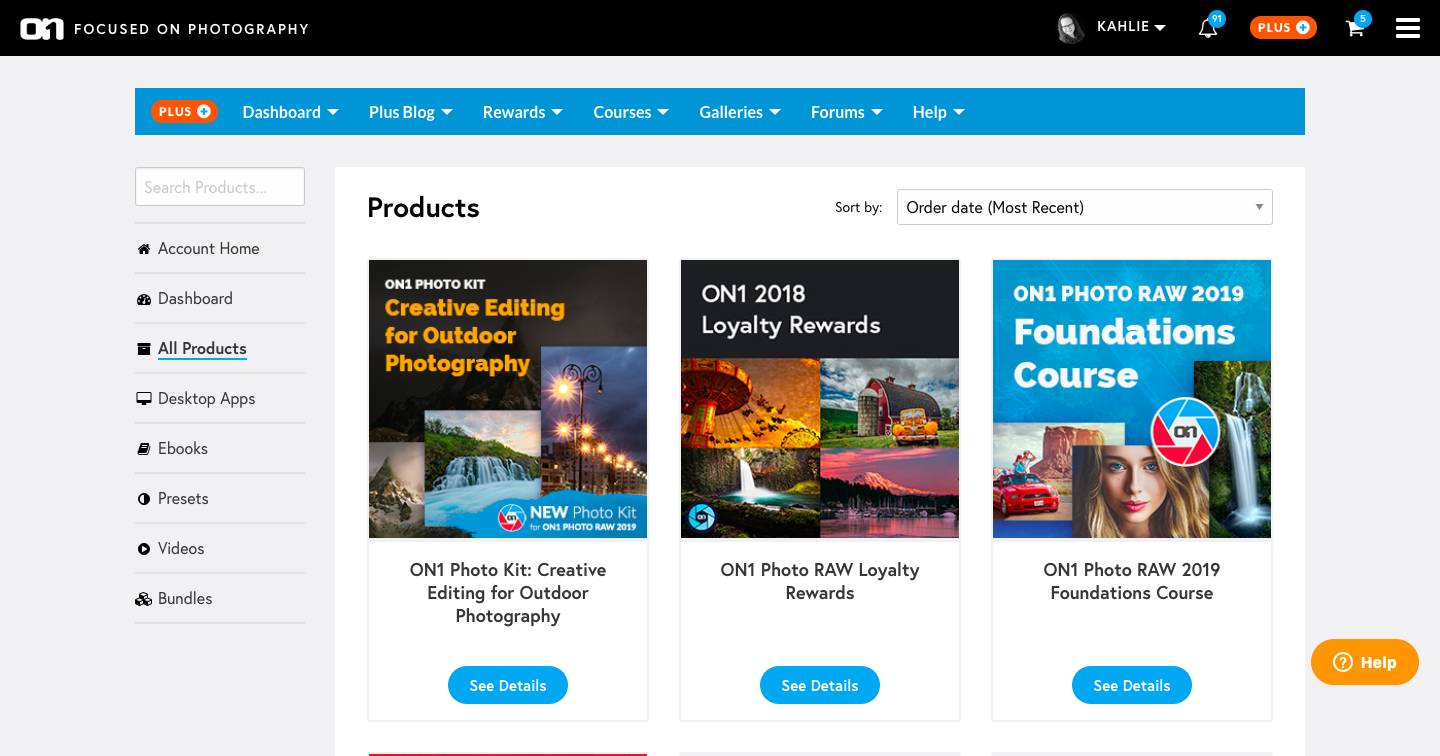Open the notifications bell icon
Image resolution: width=1440 pixels, height=756 pixels.
[x=1208, y=29]
